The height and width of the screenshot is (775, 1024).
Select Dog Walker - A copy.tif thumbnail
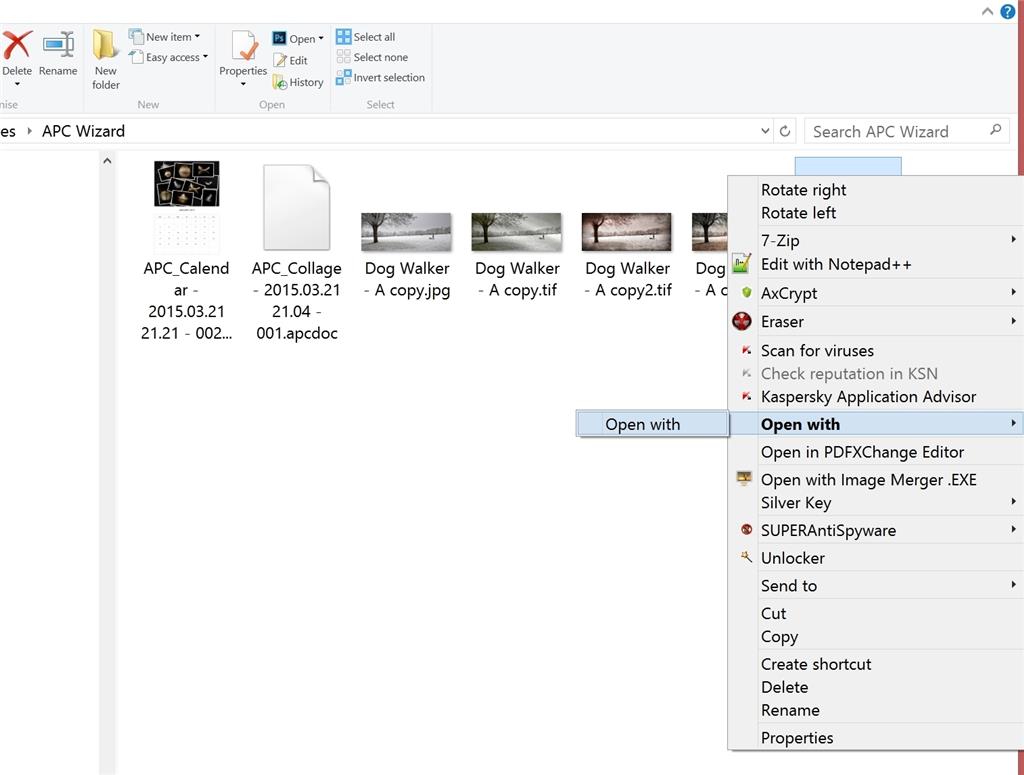pos(516,232)
